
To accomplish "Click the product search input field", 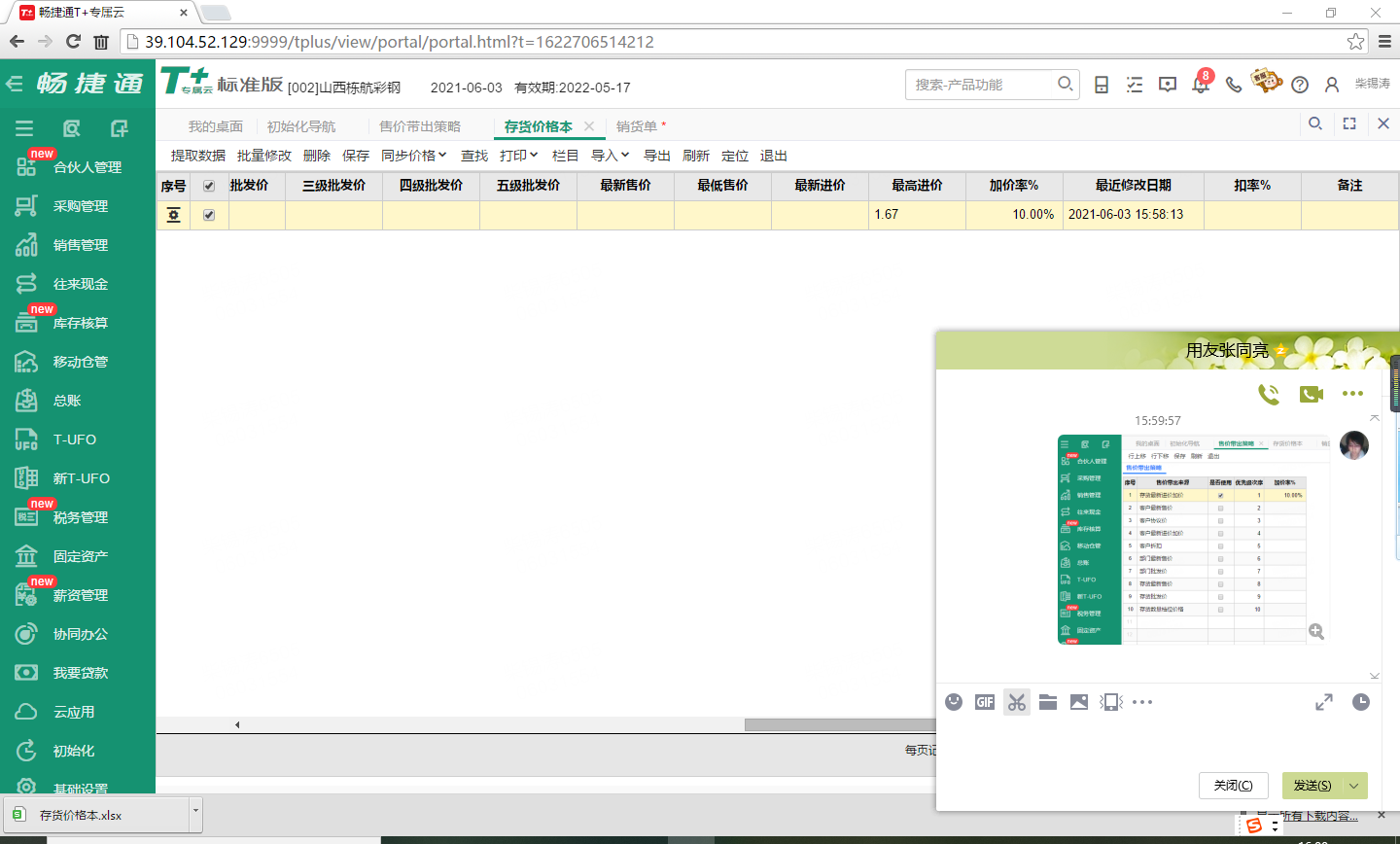I will pos(983,85).
